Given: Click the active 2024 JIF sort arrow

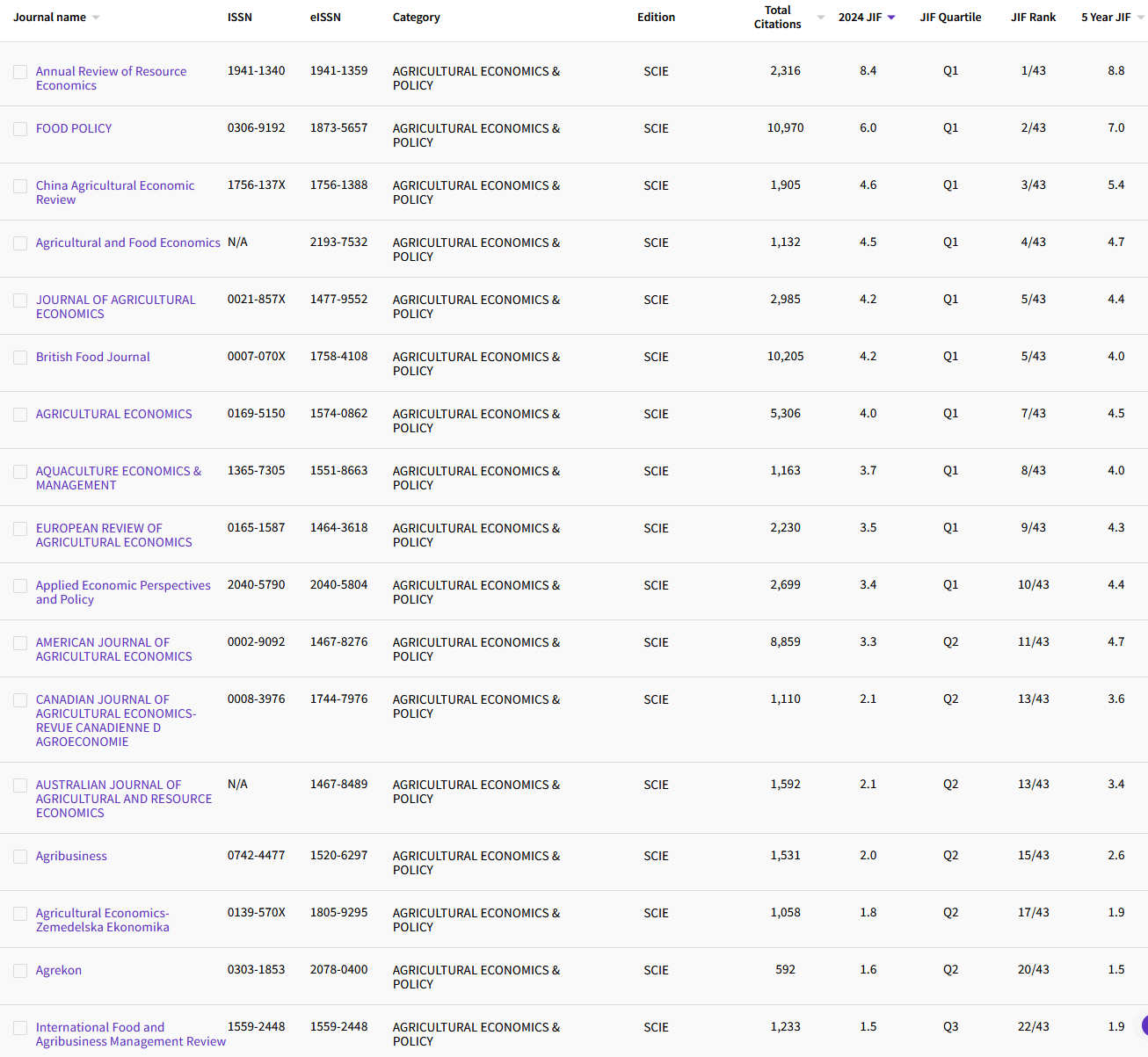Looking at the screenshot, I should pyautogui.click(x=891, y=18).
